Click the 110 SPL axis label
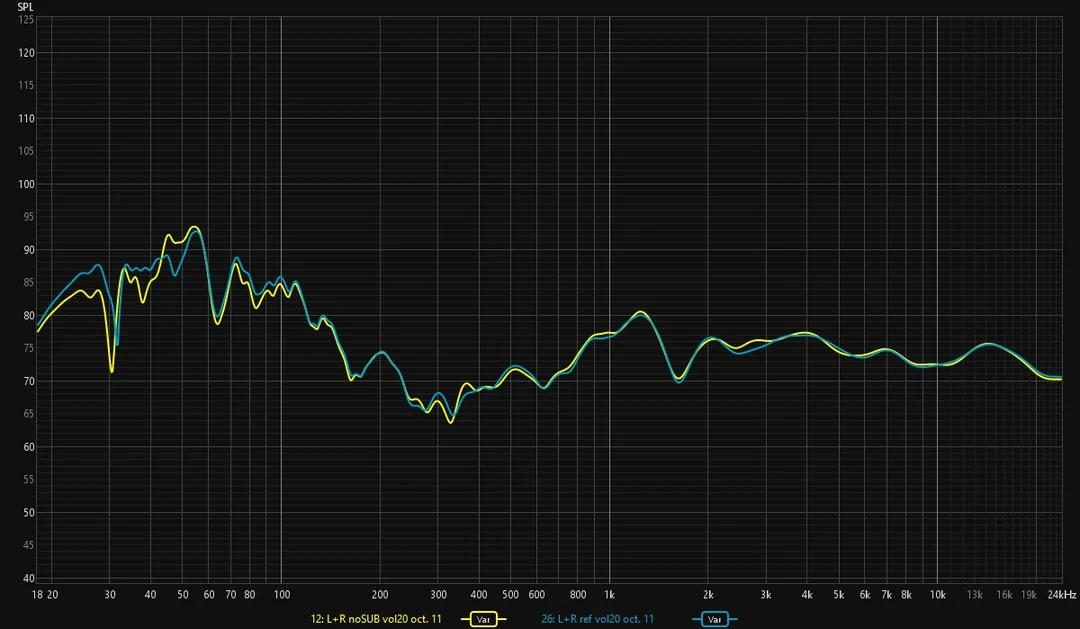 26,118
